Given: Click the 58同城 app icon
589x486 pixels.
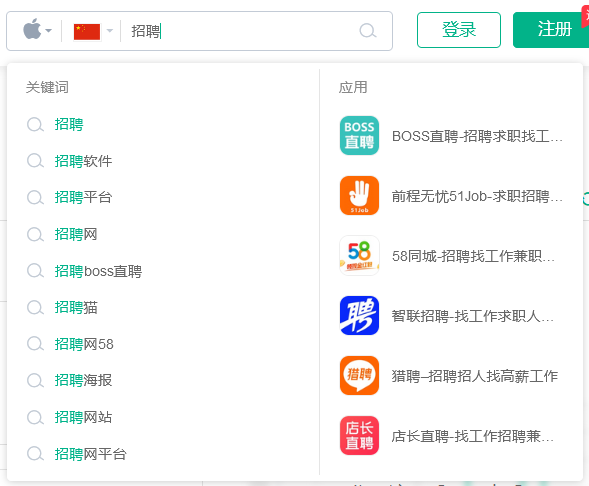Looking at the screenshot, I should pos(359,255).
